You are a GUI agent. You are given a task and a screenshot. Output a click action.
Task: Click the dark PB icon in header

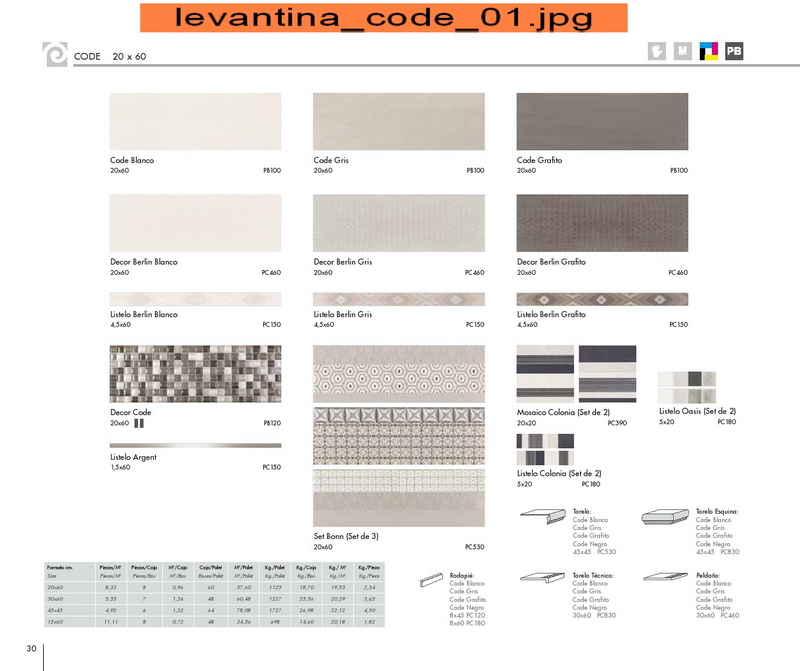734,51
